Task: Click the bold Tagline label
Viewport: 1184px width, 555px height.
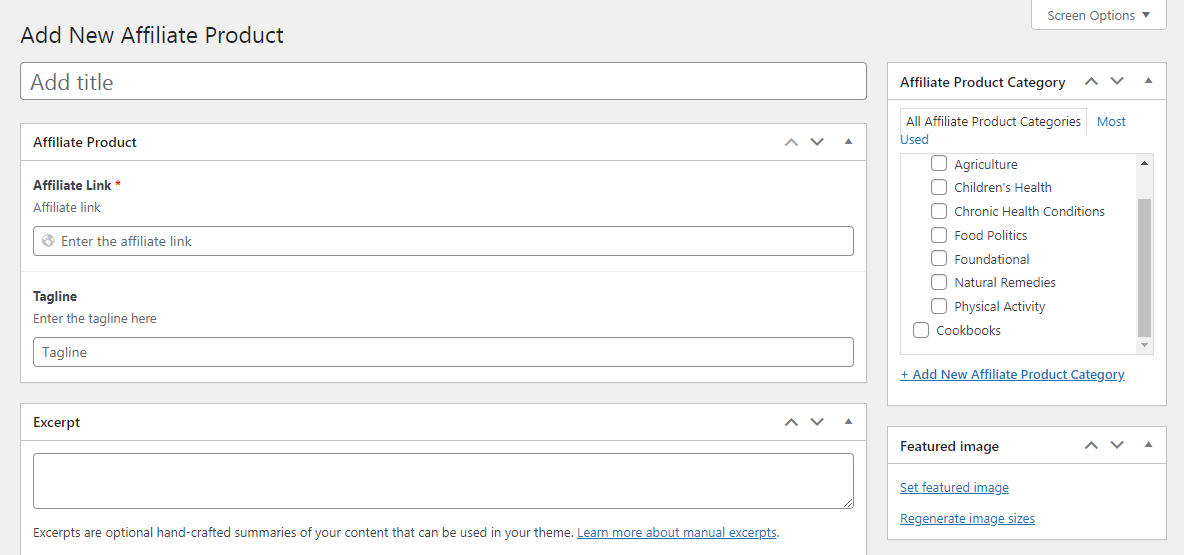Action: (55, 297)
